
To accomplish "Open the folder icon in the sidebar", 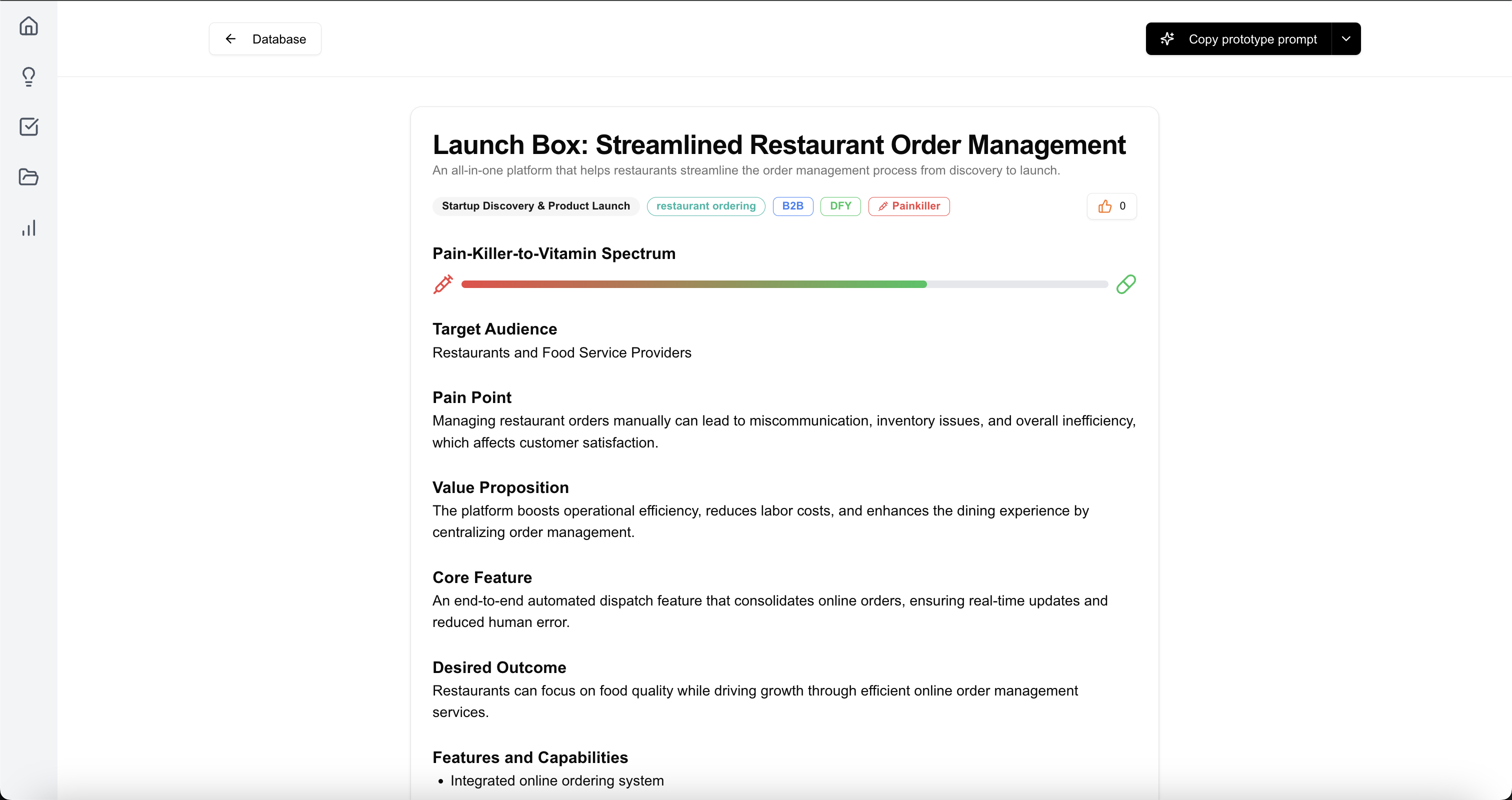I will click(x=29, y=176).
